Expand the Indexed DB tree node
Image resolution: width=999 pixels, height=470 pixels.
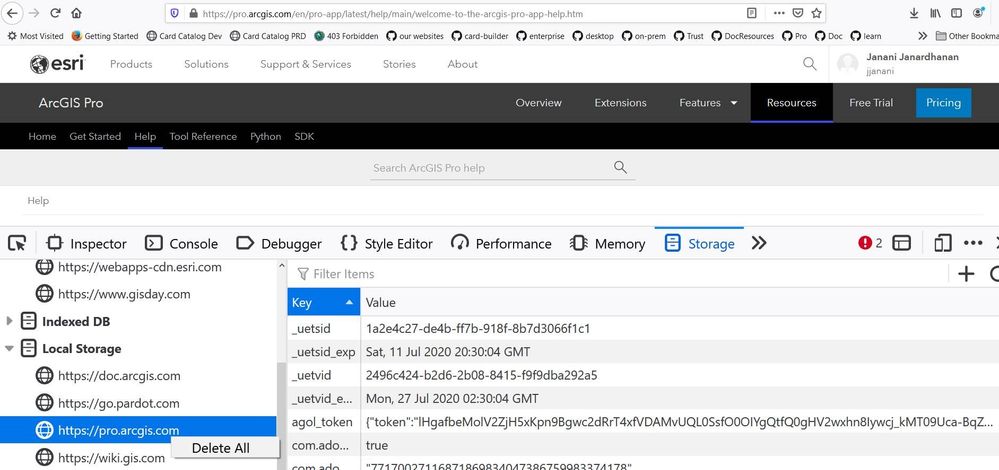pos(10,322)
